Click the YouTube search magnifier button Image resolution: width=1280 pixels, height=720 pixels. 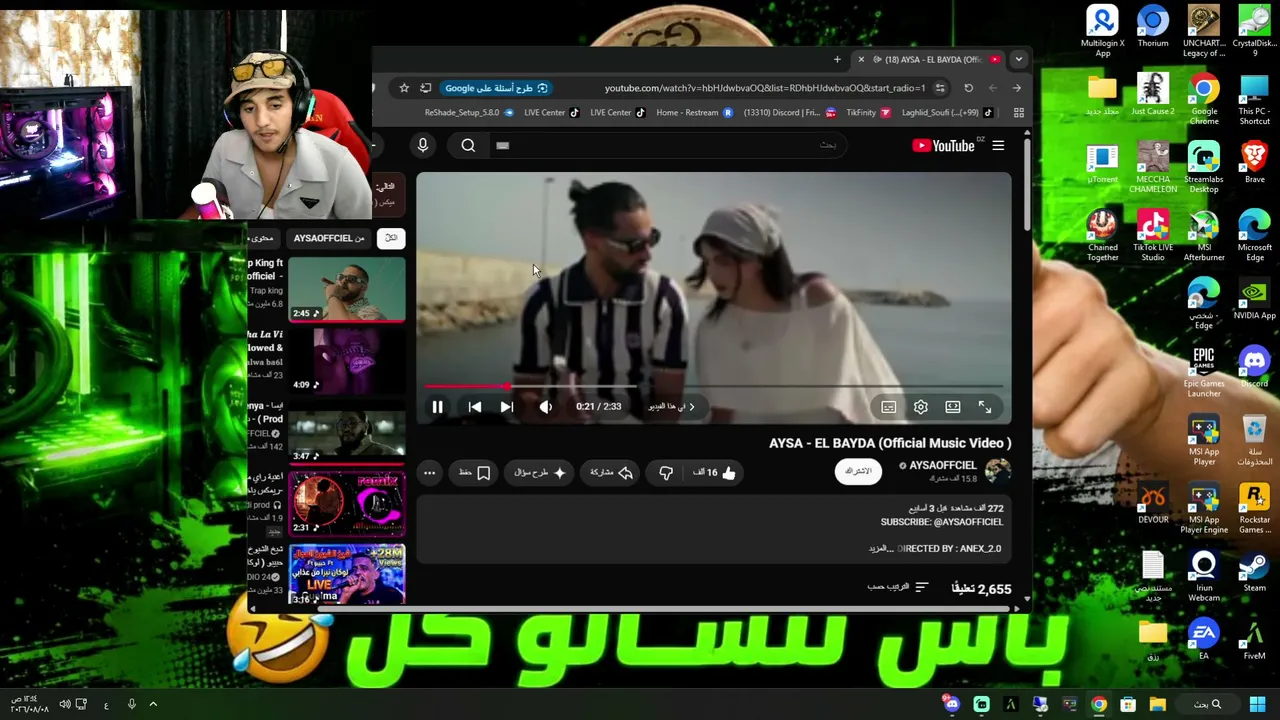tap(468, 146)
